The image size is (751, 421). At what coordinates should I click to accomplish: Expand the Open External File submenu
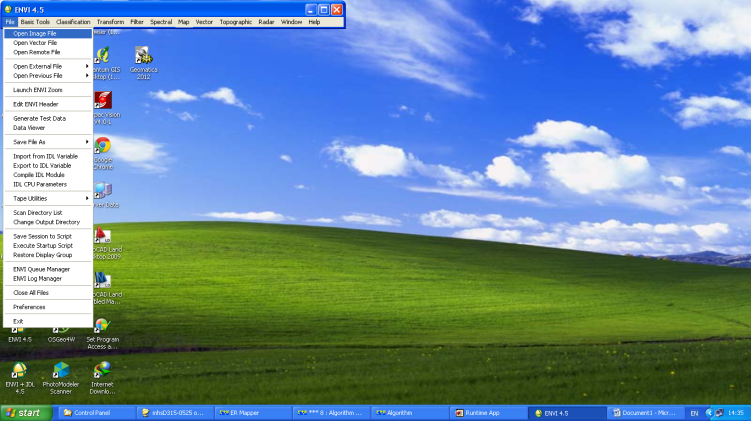click(48, 66)
